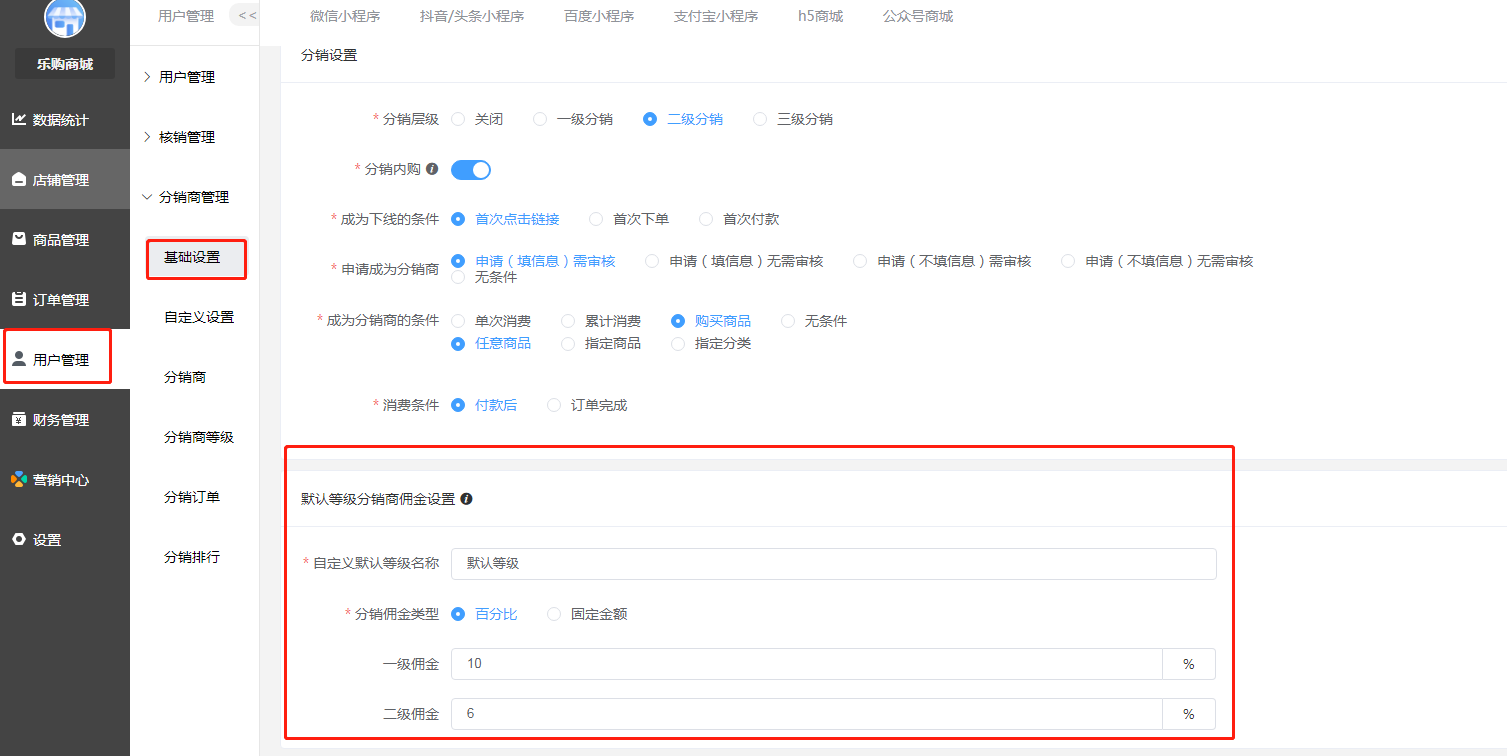Collapse sidebar with the << button
This screenshot has height=756, width=1507.
click(x=246, y=15)
